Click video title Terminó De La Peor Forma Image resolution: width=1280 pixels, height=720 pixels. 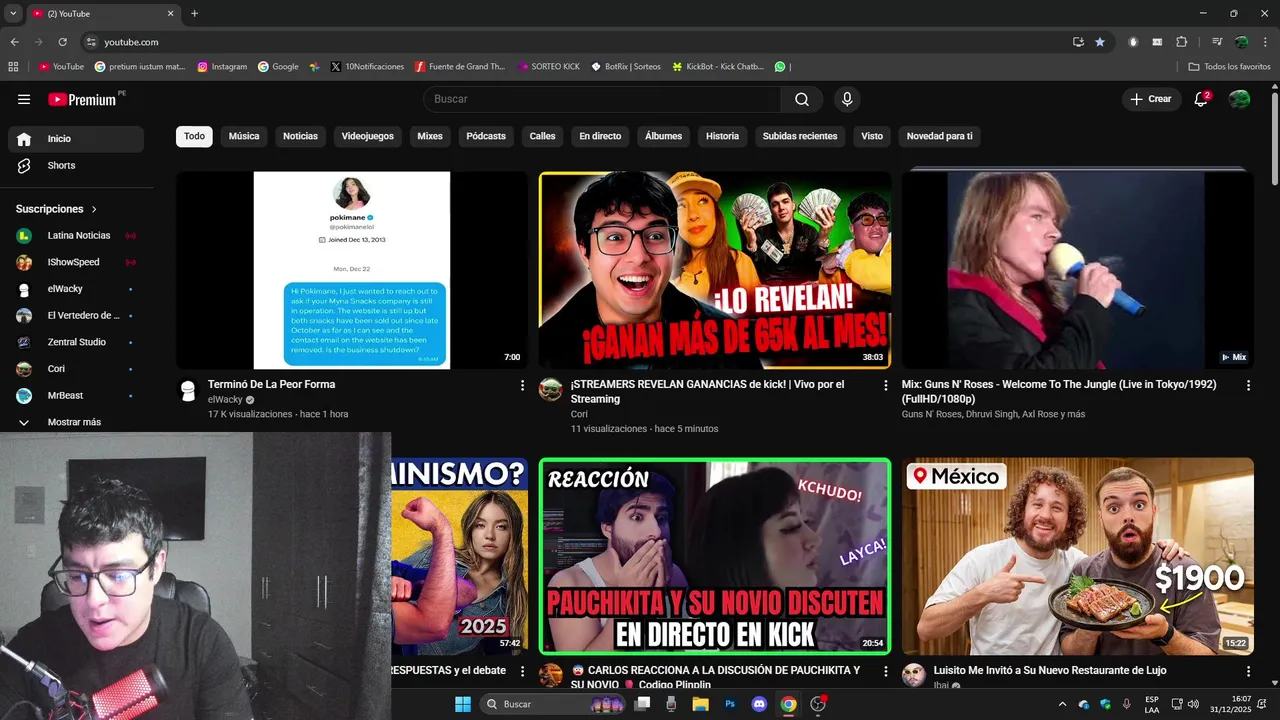tap(271, 384)
